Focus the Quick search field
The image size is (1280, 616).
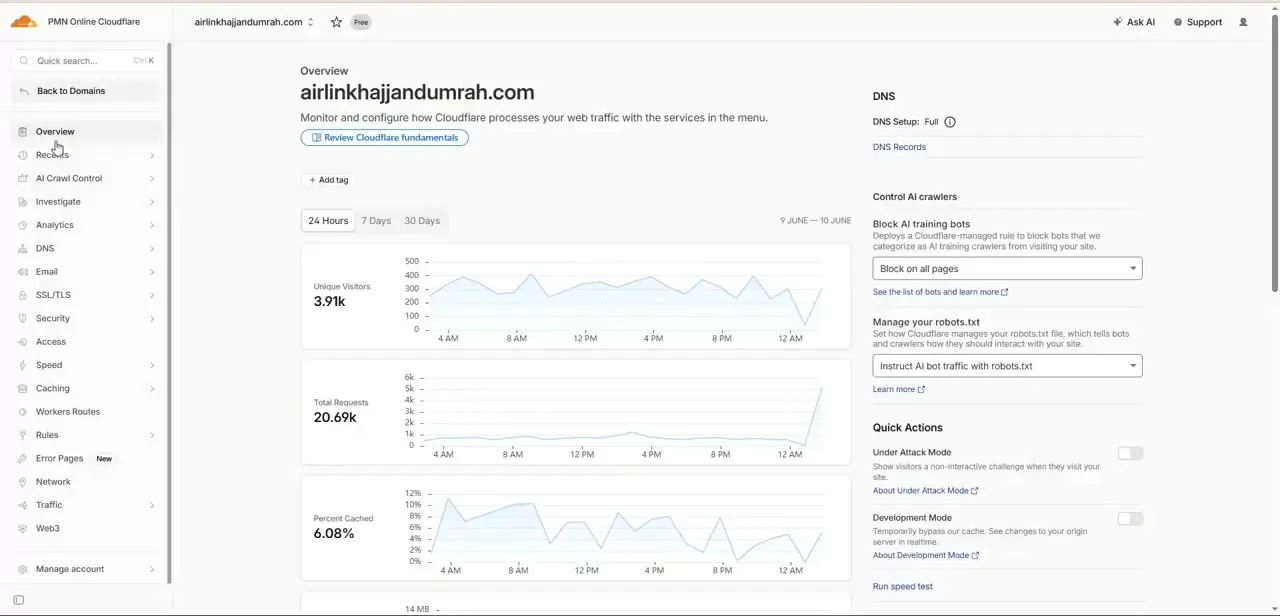(87, 61)
